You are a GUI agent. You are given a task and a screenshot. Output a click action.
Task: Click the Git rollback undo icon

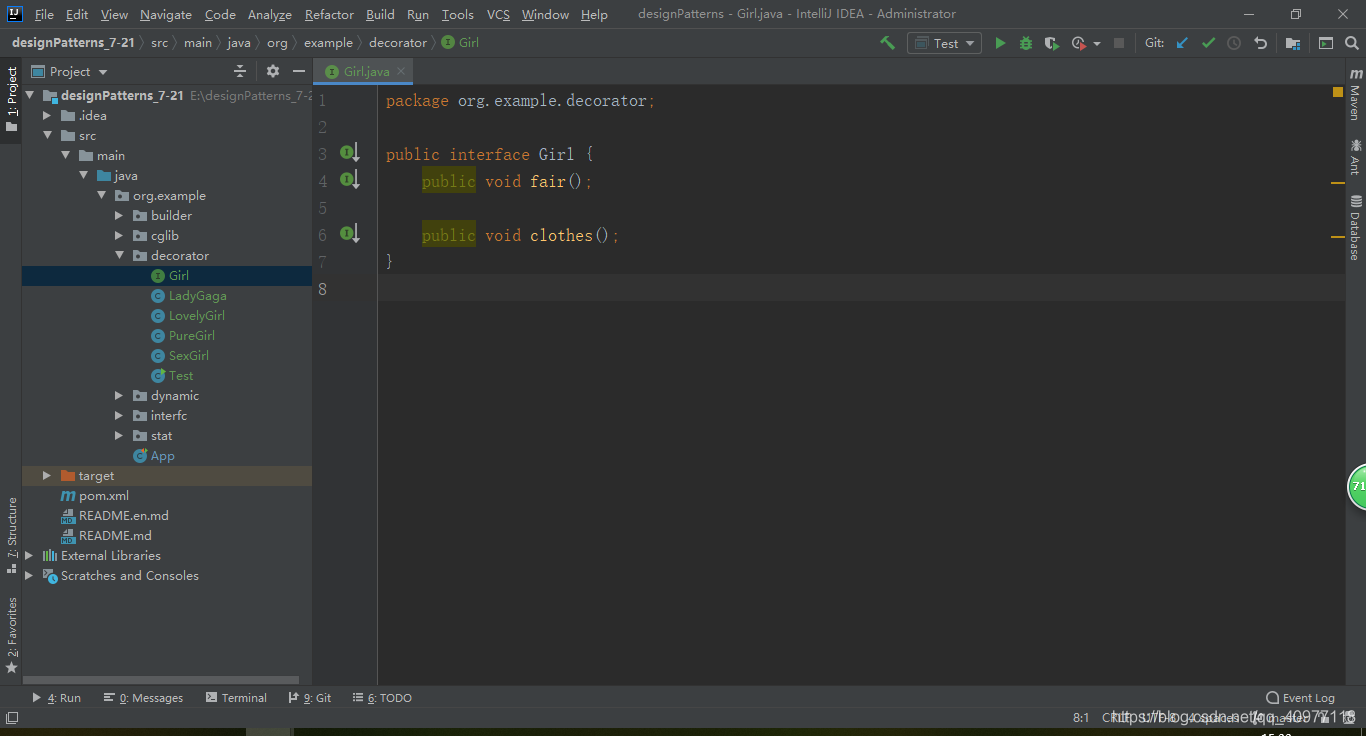click(1260, 43)
